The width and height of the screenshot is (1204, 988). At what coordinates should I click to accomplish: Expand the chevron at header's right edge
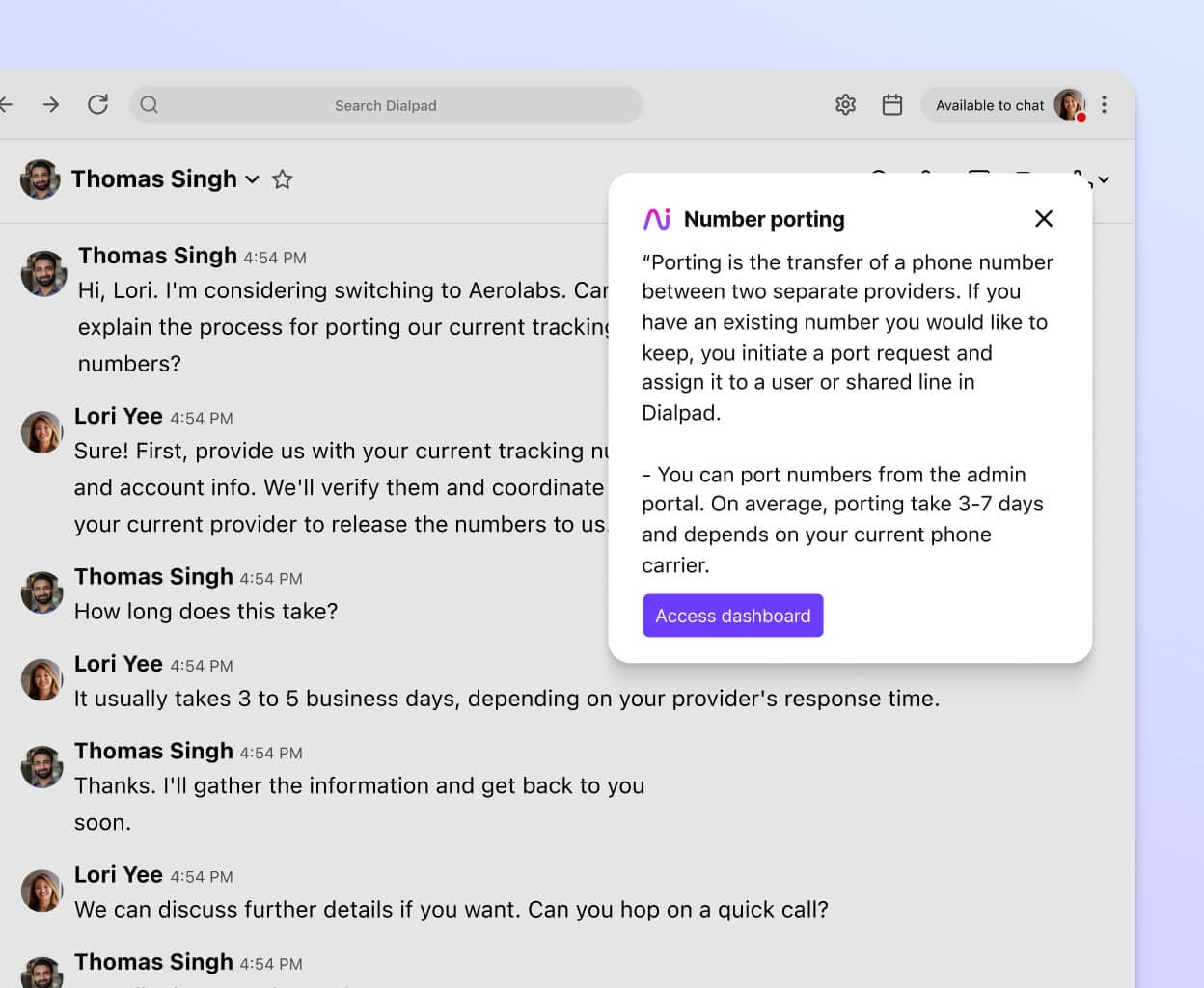[x=1104, y=179]
